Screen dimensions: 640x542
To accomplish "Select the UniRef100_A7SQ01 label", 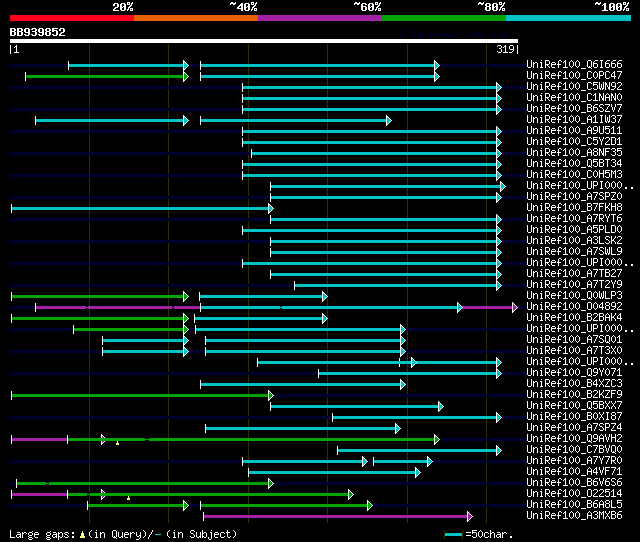I will click(x=574, y=340).
